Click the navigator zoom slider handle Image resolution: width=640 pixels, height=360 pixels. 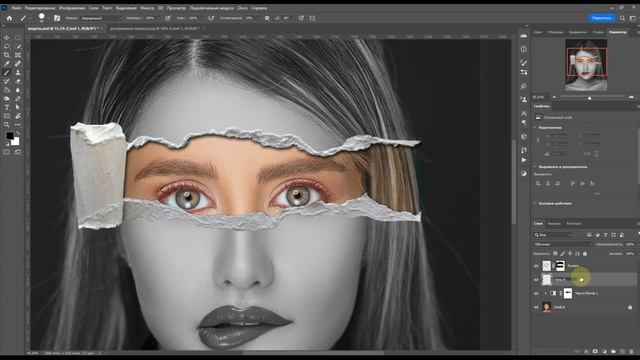(589, 98)
